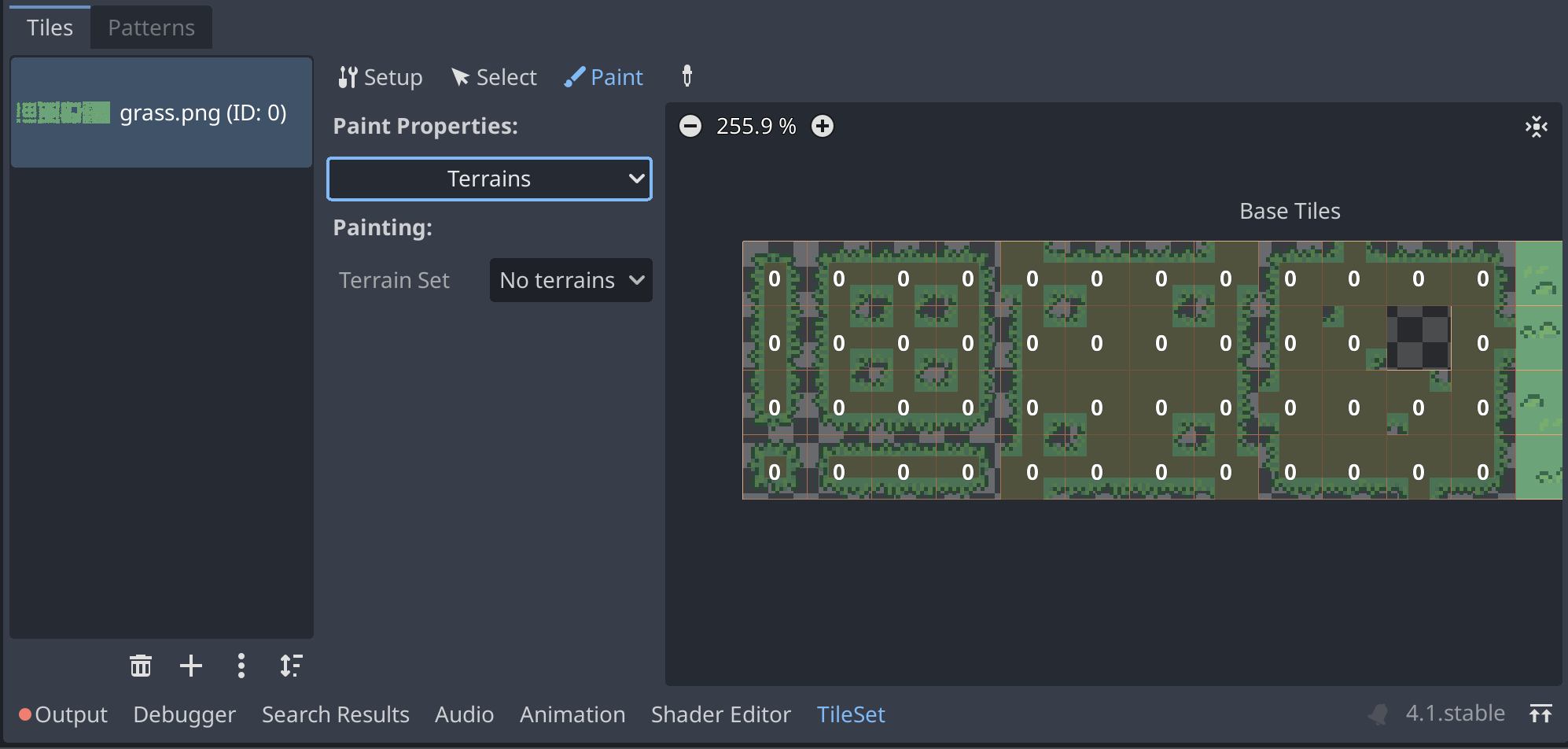Click the empty checkerboard tile in atlas
This screenshot has width=1568, height=749.
click(x=1418, y=338)
